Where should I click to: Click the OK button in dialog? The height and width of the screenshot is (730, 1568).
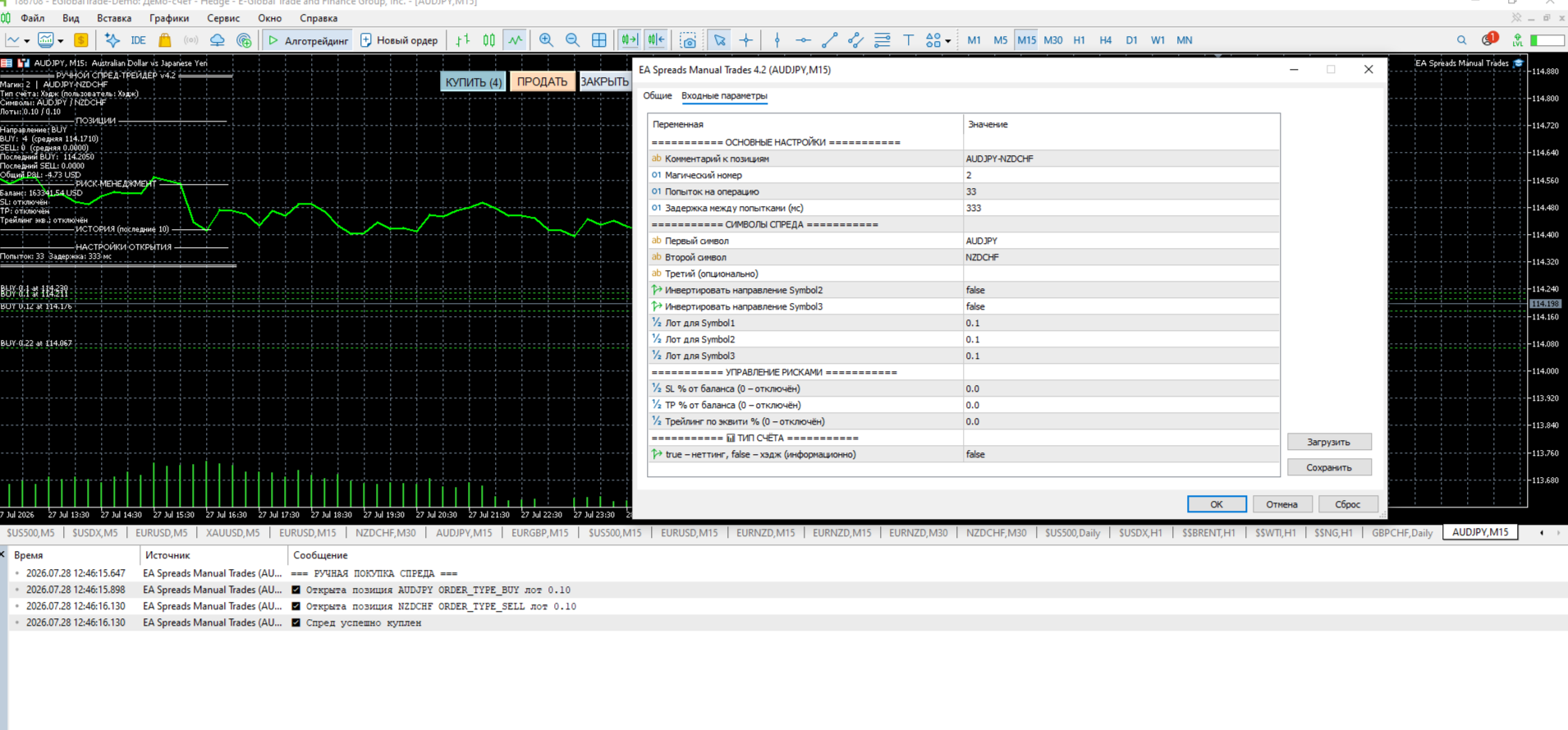[1217, 504]
